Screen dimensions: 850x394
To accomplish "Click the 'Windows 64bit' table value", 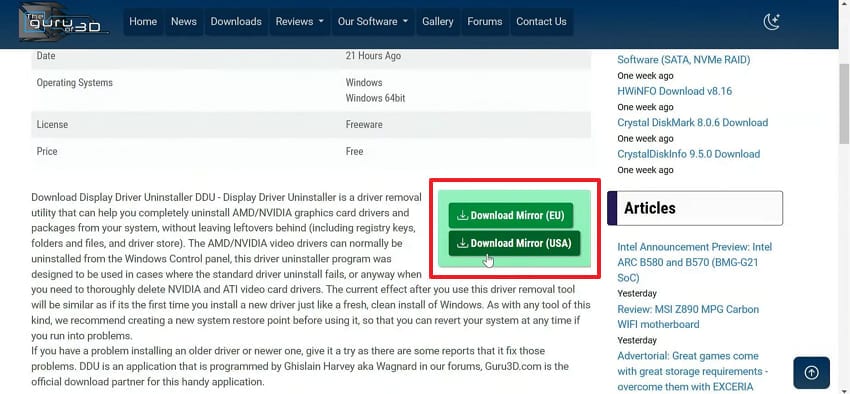I will (375, 98).
